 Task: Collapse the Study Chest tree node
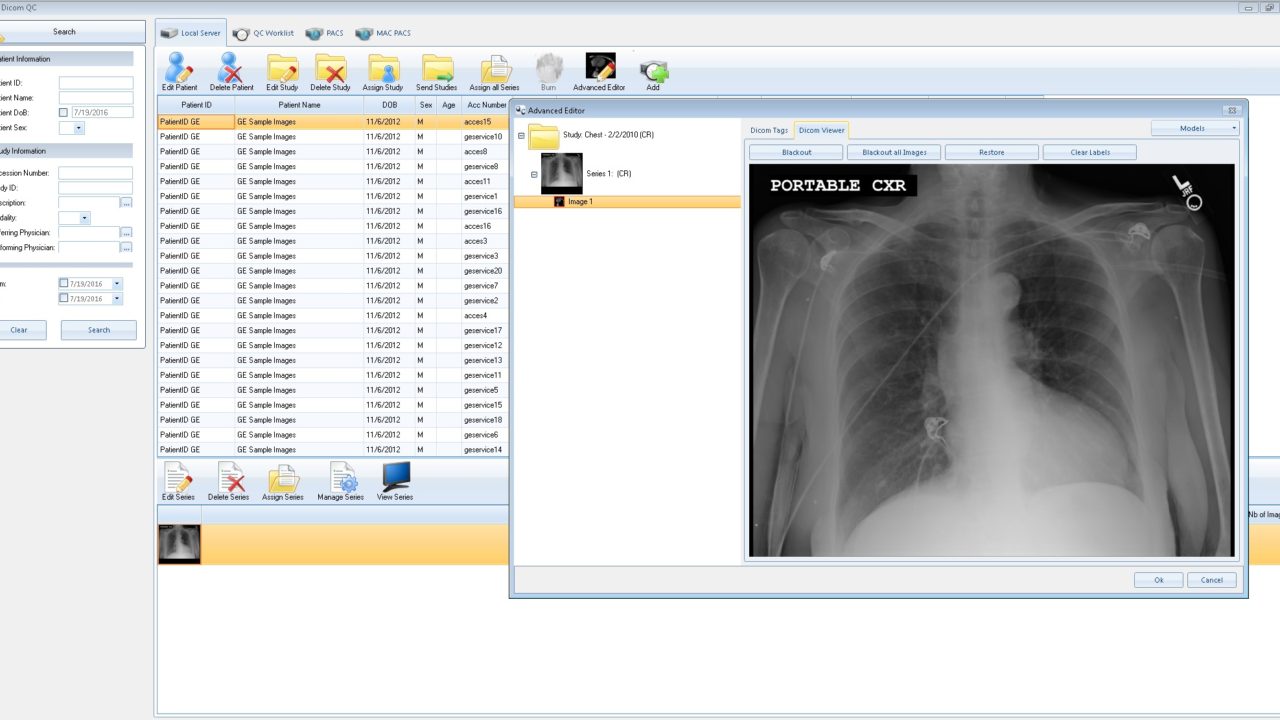(x=521, y=135)
